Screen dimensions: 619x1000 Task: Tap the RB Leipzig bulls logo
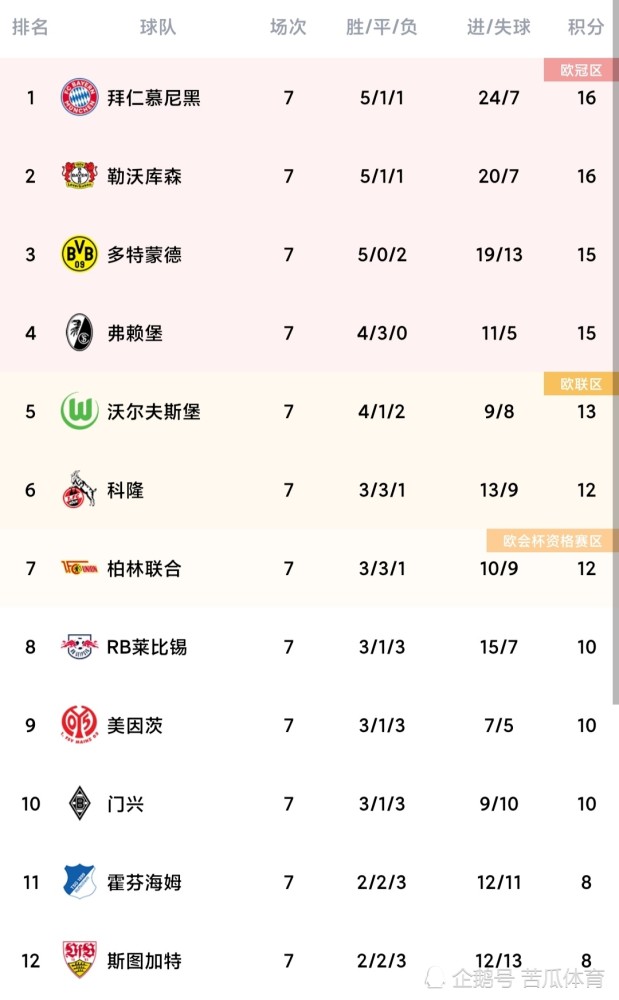pos(79,646)
